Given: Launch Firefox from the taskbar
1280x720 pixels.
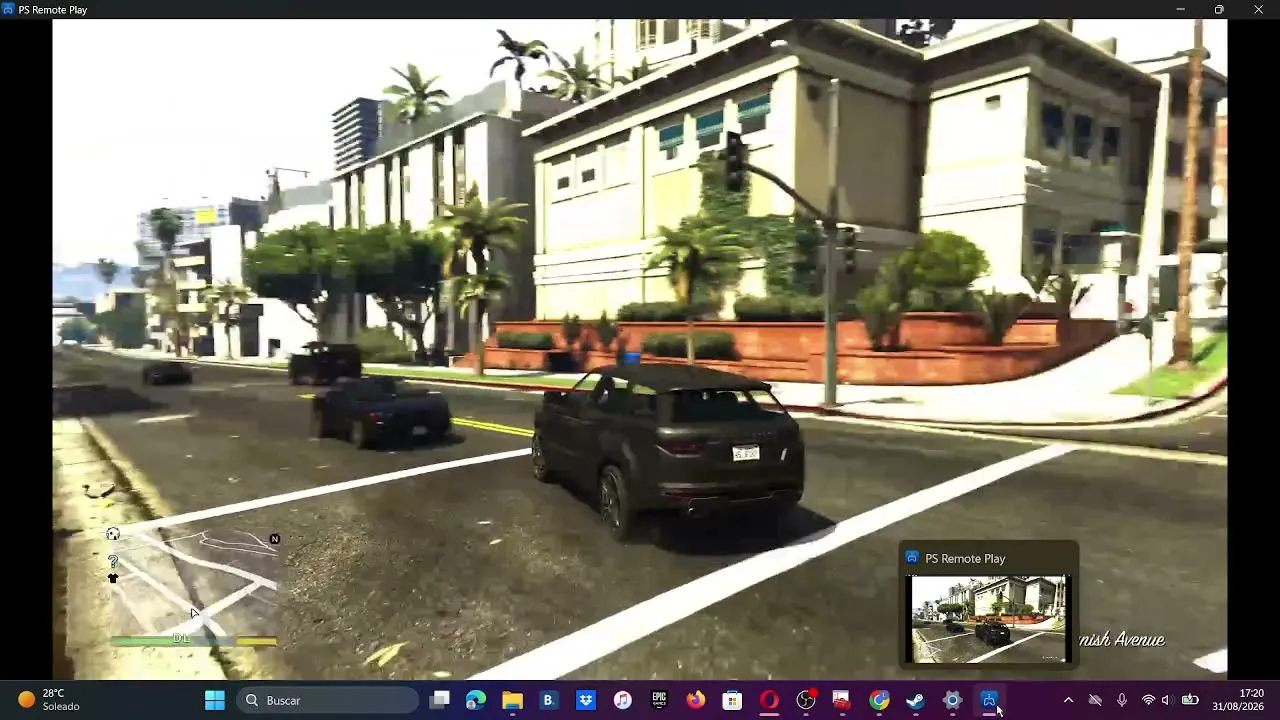Looking at the screenshot, I should pos(696,700).
